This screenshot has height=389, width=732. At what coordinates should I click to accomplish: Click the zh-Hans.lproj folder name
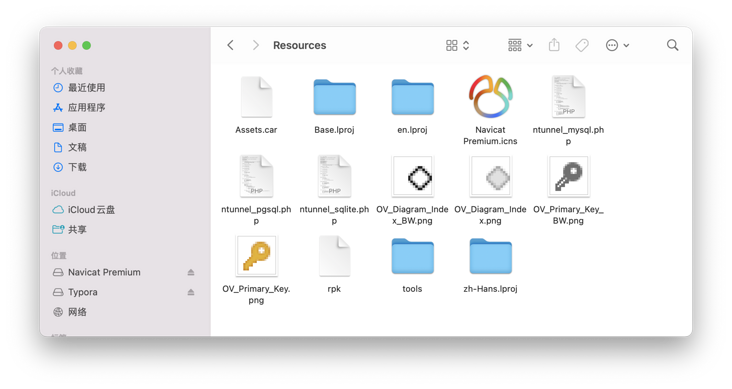click(490, 289)
